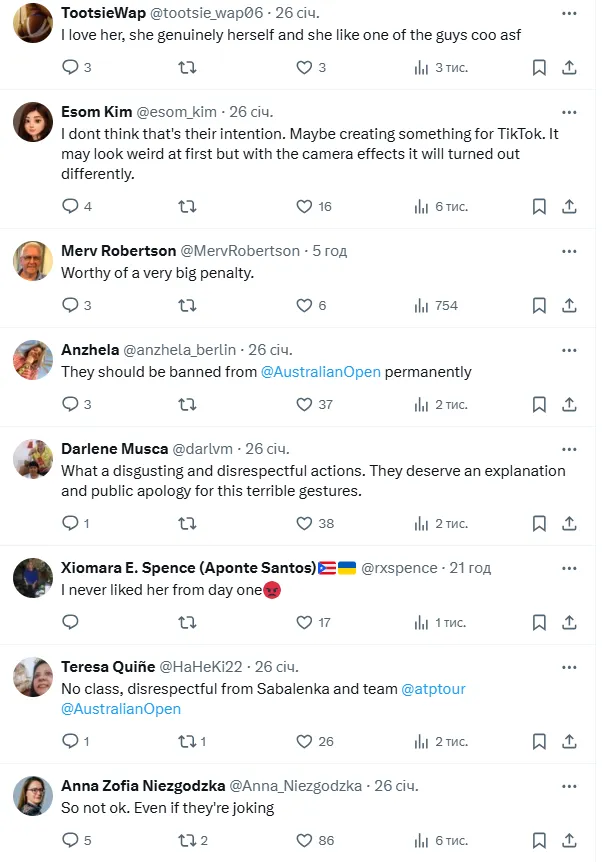602x862 pixels.
Task: Open Darlene Musca's profile name
Action: point(114,449)
